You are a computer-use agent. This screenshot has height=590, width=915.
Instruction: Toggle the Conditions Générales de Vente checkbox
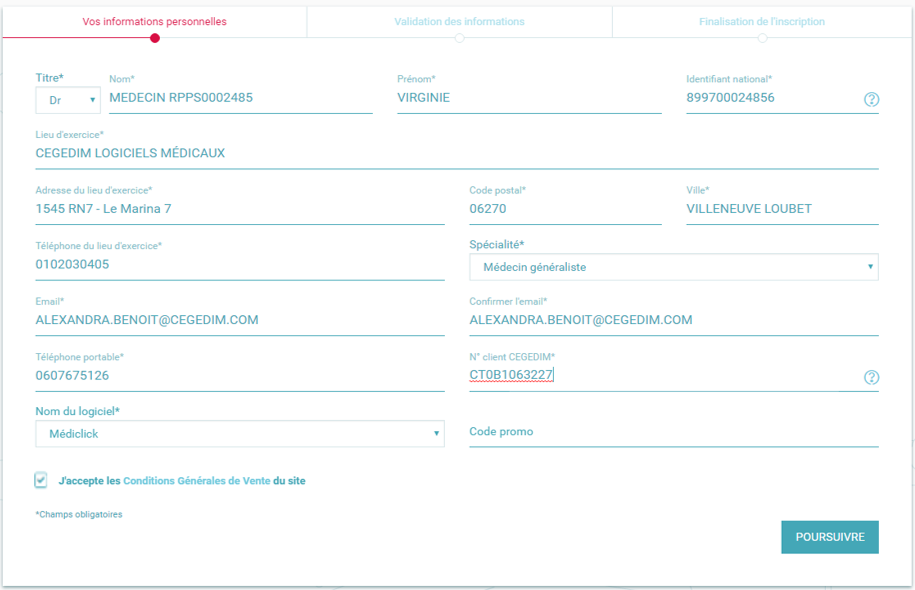41,481
